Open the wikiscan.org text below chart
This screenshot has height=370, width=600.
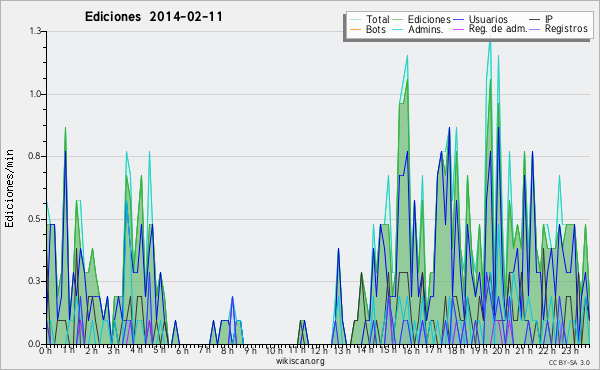[300, 361]
